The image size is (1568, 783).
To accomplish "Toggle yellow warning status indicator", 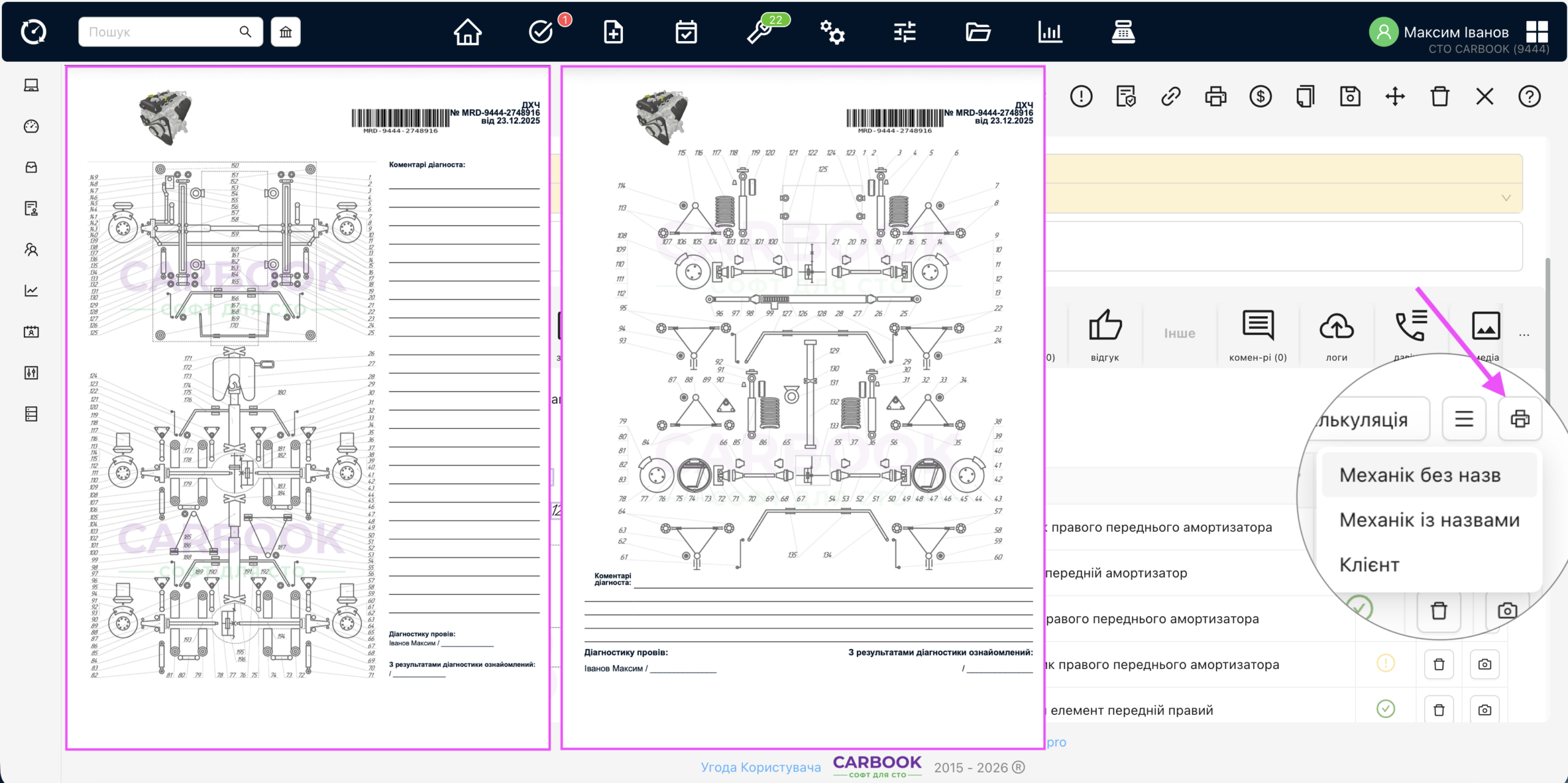I will click(x=1385, y=663).
